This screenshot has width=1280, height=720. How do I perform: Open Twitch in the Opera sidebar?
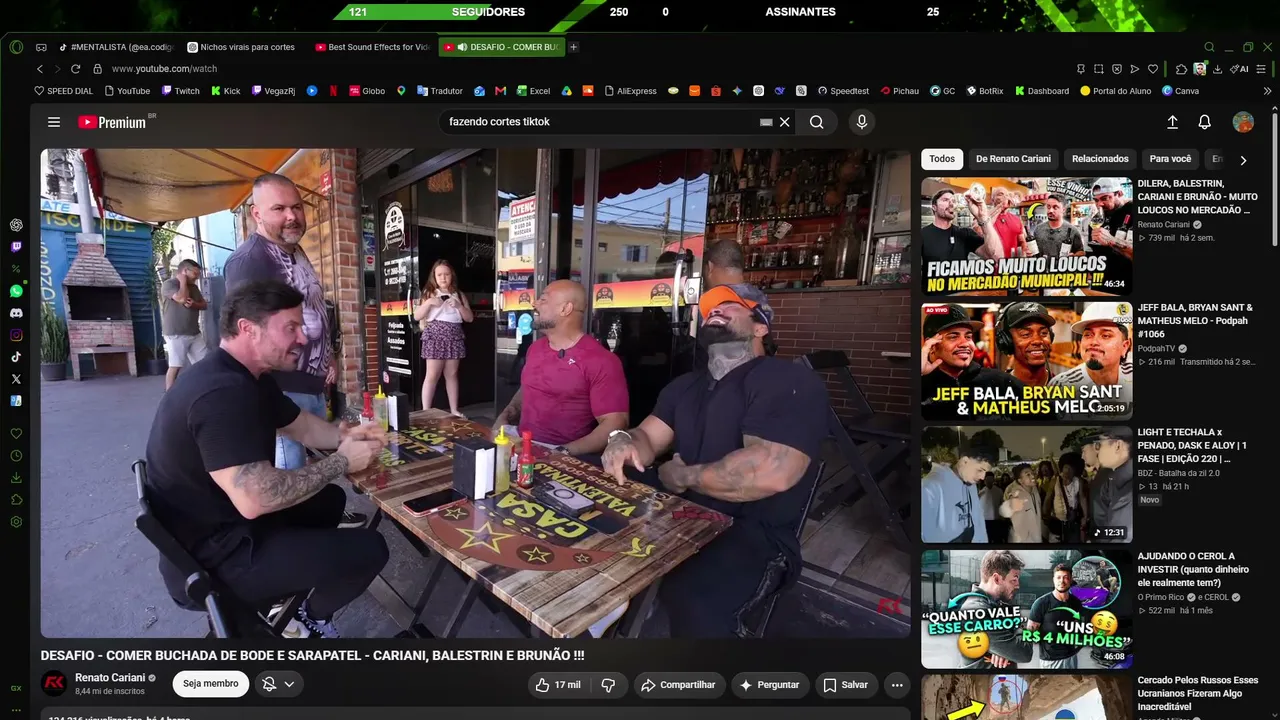click(x=16, y=247)
